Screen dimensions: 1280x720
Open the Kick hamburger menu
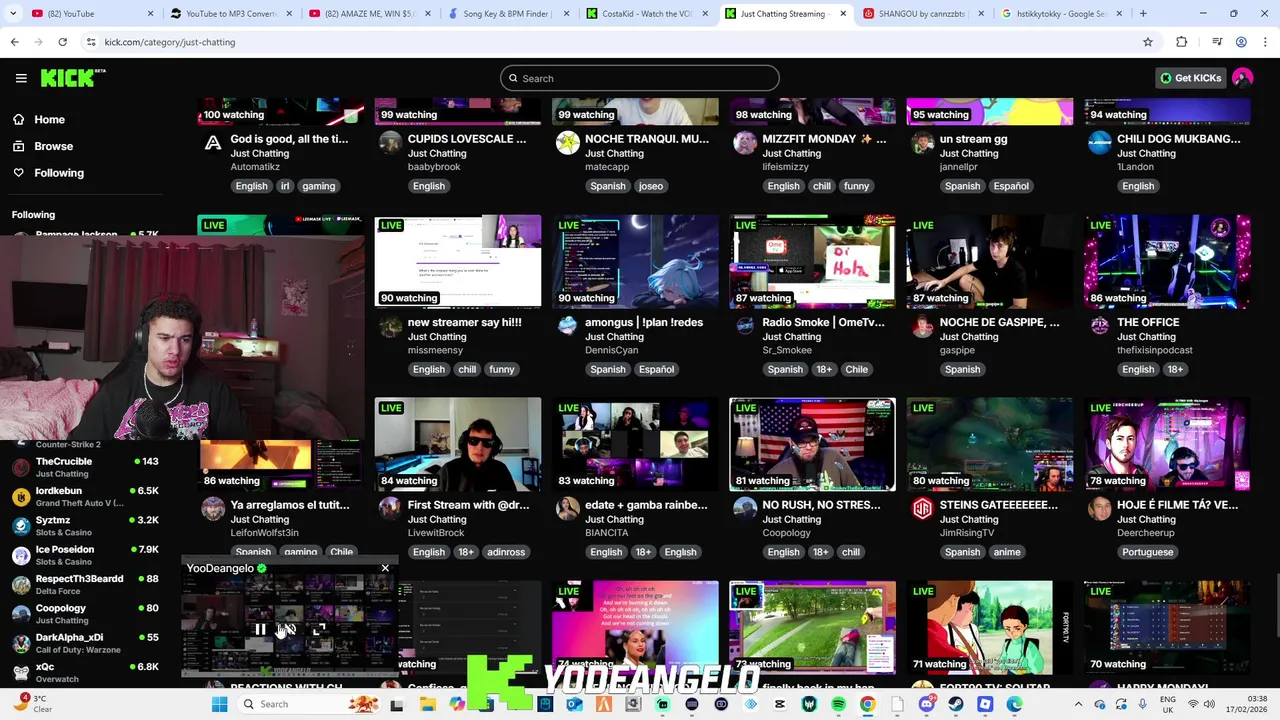pyautogui.click(x=21, y=78)
